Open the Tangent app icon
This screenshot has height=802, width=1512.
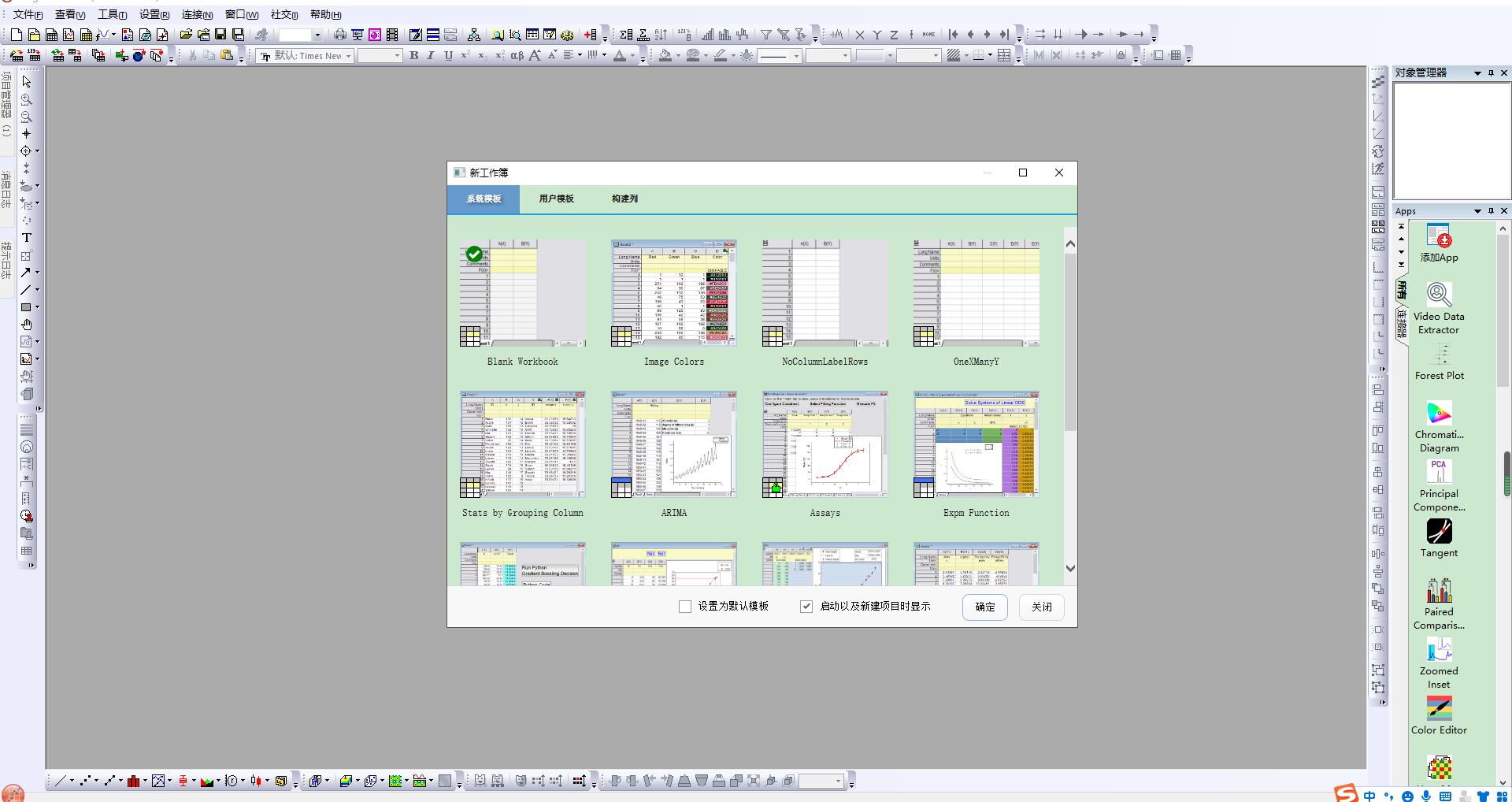point(1439,532)
